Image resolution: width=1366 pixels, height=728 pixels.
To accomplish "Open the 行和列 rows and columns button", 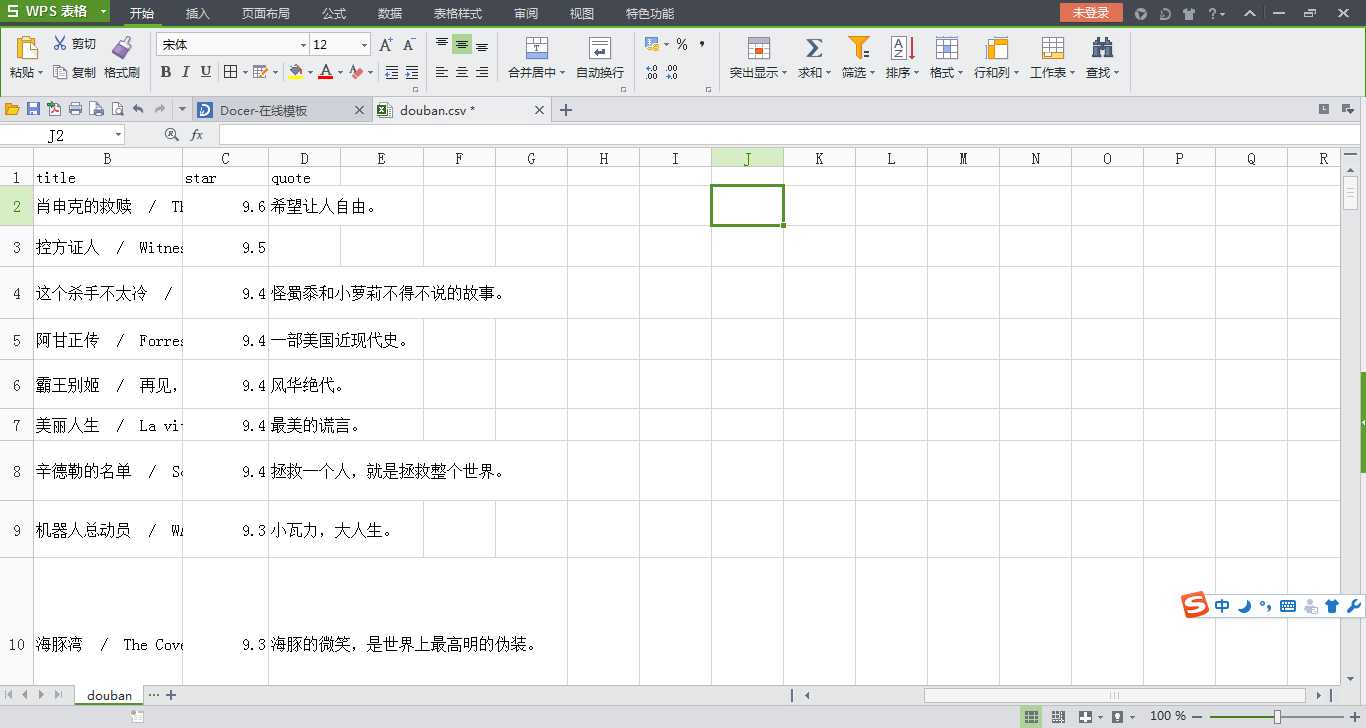I will tap(997, 58).
